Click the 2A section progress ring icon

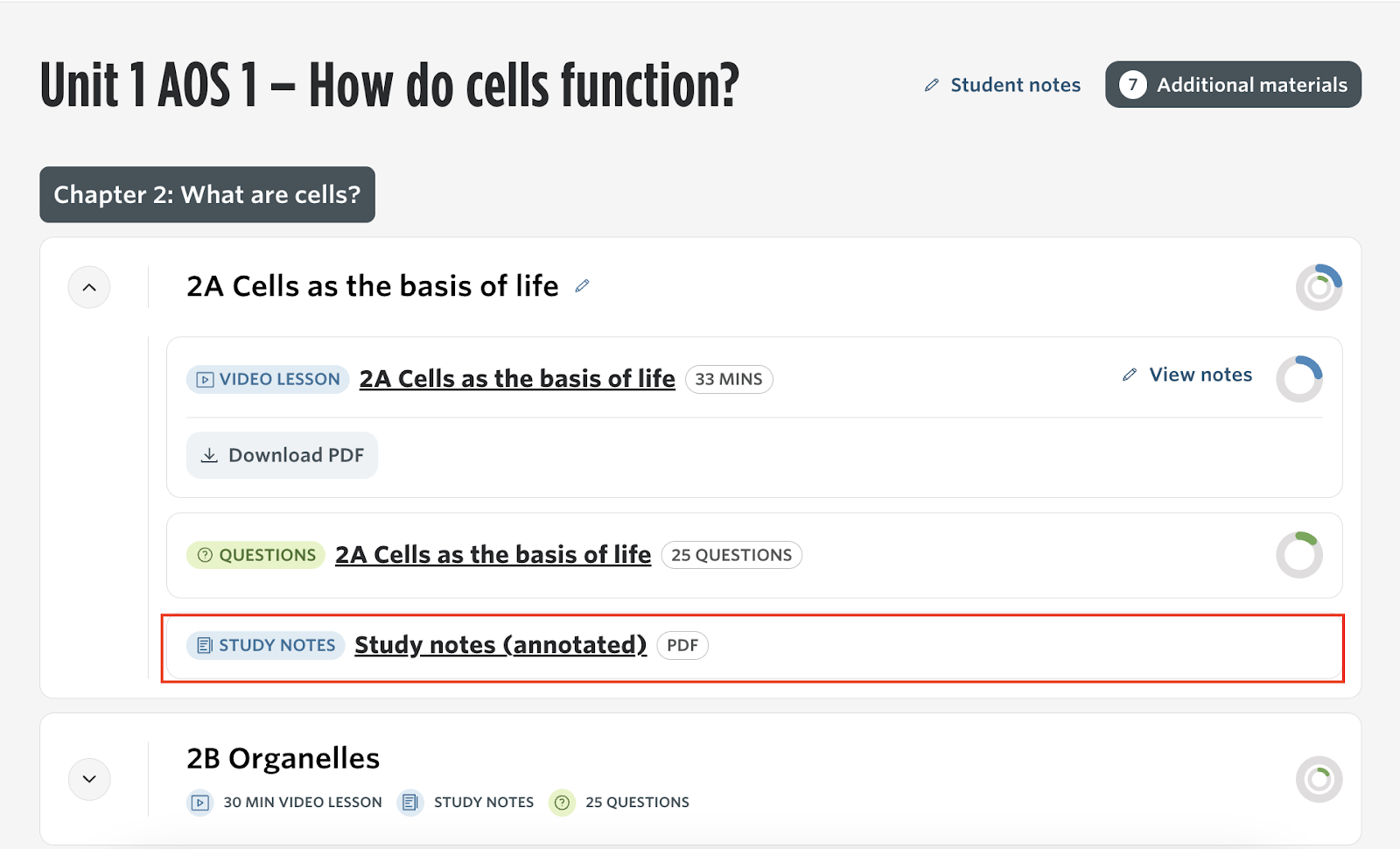pos(1319,287)
